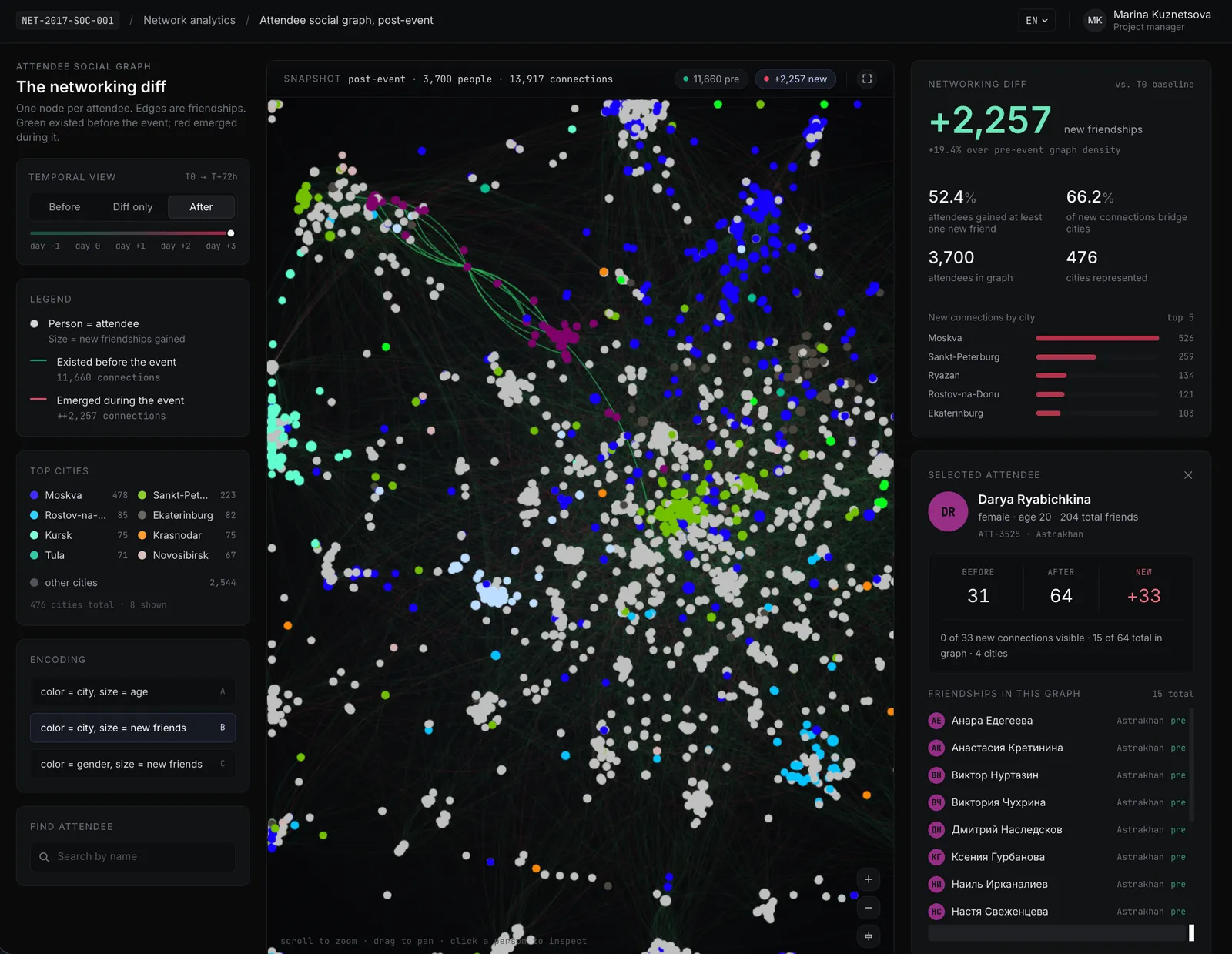
Task: Open the EN language dropdown
Action: point(1036,21)
